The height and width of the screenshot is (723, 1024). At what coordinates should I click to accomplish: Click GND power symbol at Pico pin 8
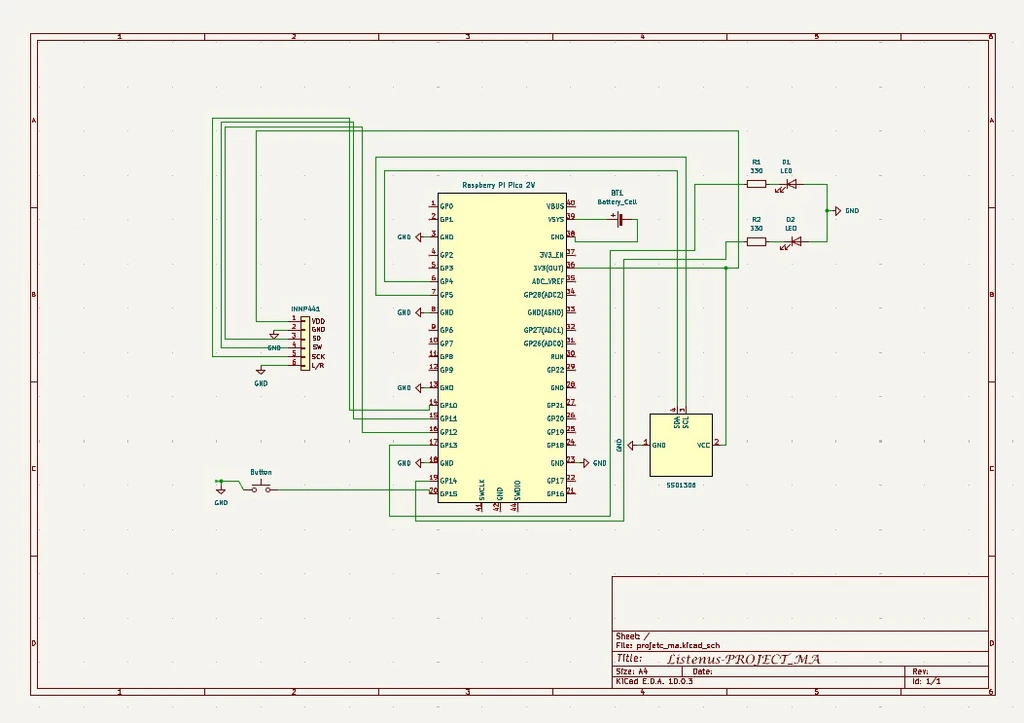(419, 312)
